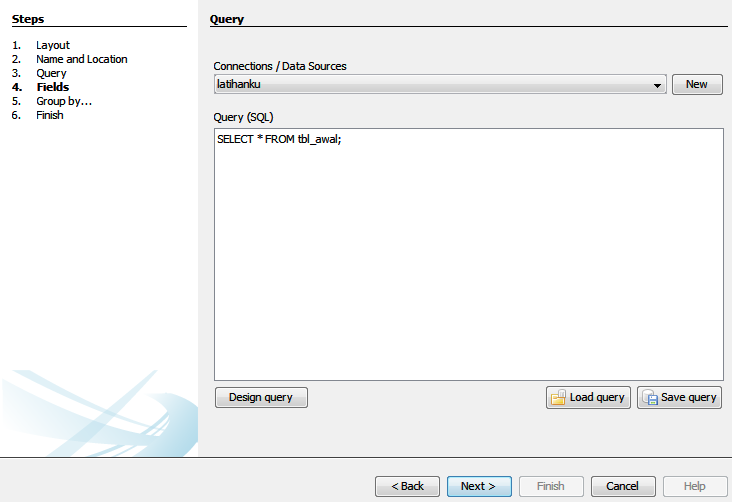Click the Save query button
The image size is (732, 502).
679,397
